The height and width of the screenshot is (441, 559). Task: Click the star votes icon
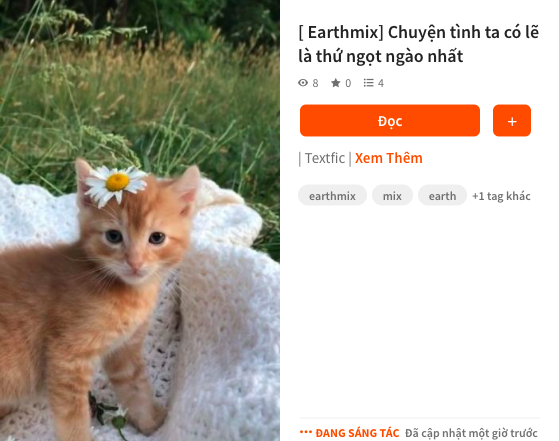(x=335, y=83)
